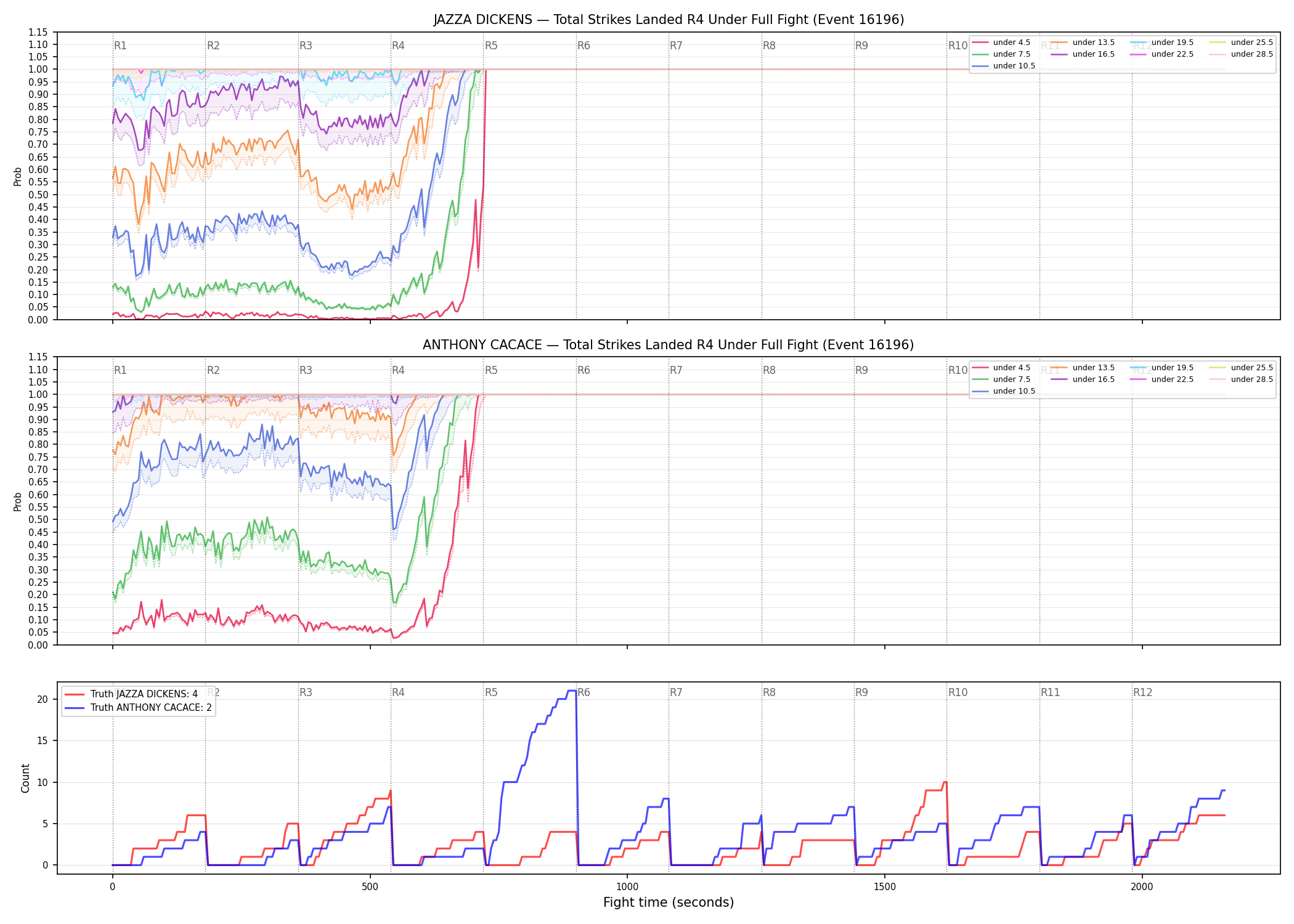Click the 'Prob' y-axis label of Cacace chart
Image resolution: width=1294 pixels, height=924 pixels.
click(18, 501)
